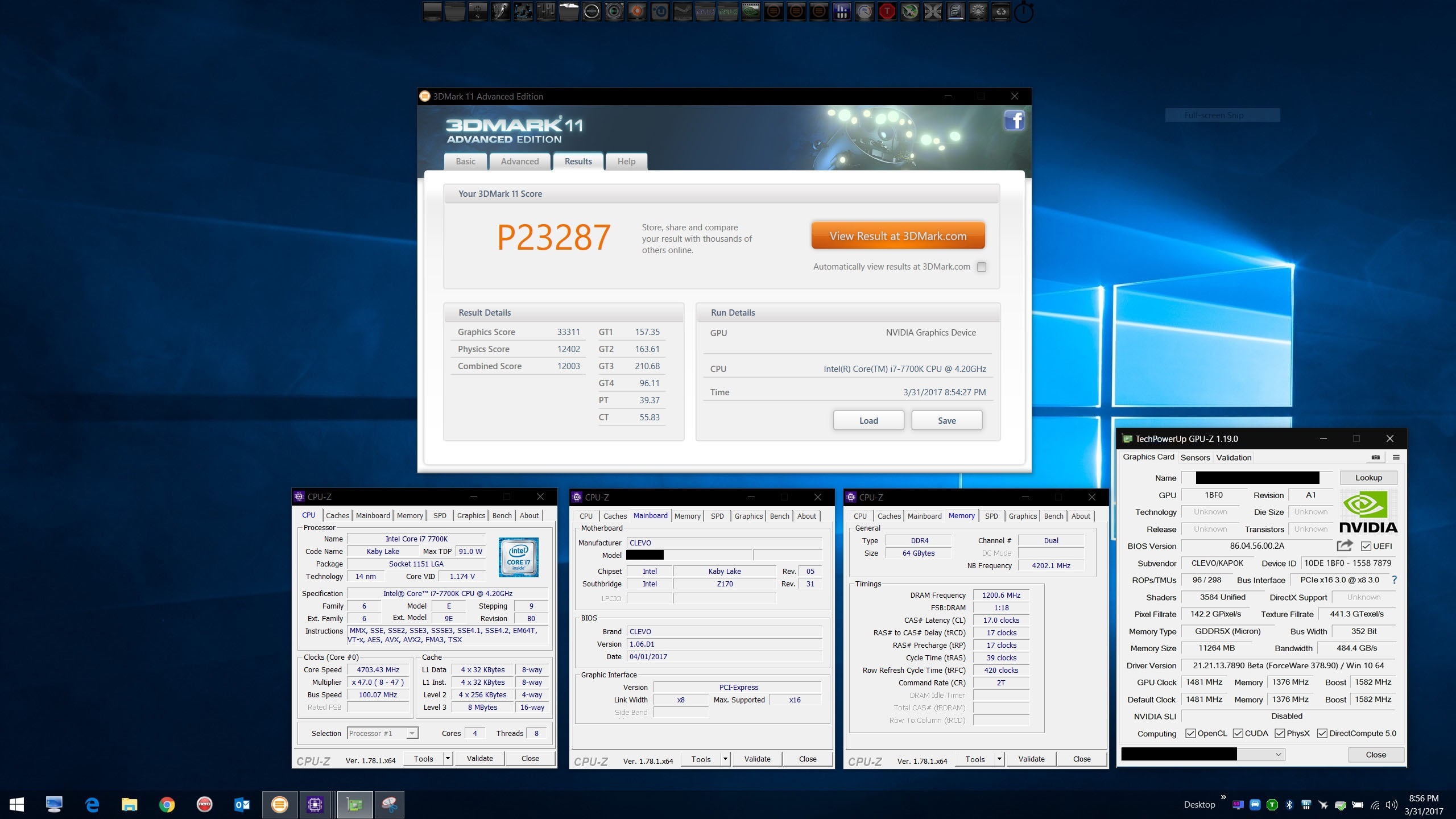
Task: Open Chrome from the taskbar
Action: click(x=167, y=804)
